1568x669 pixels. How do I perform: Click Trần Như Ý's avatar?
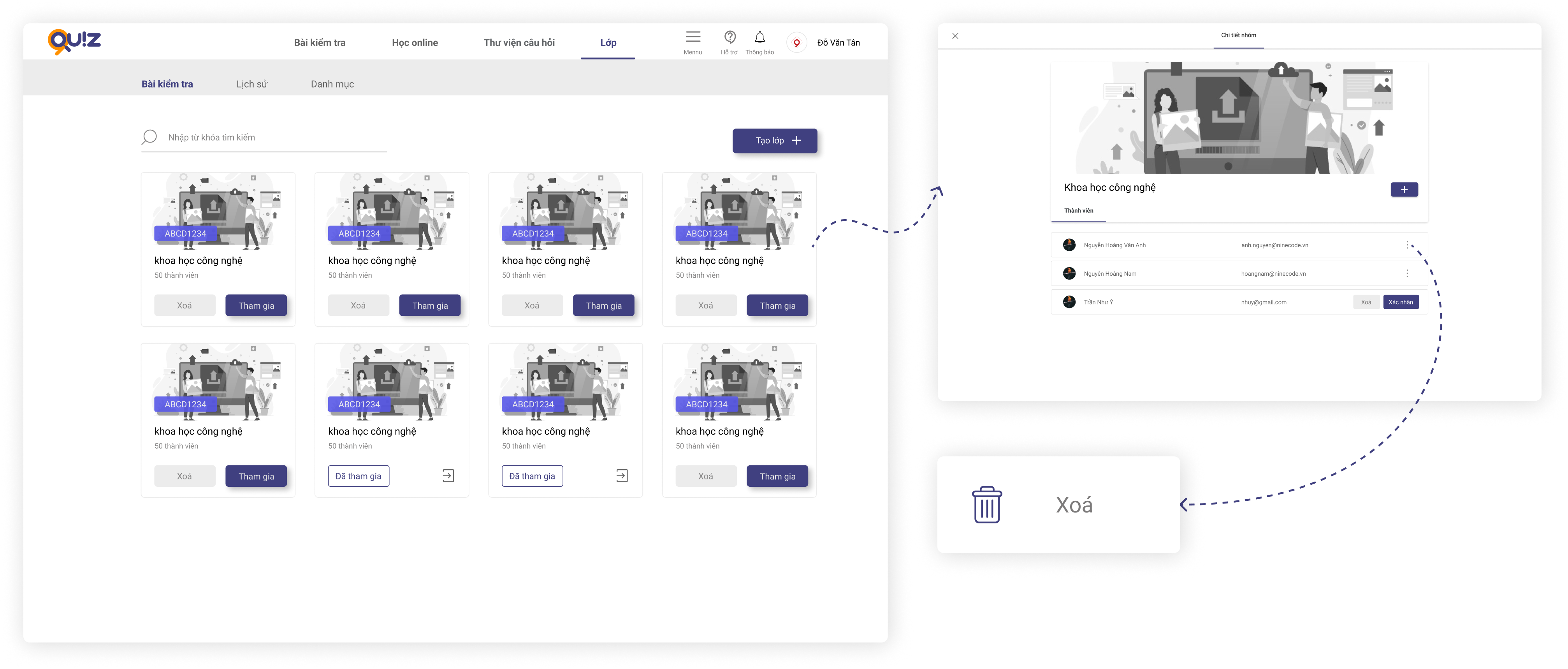(x=1069, y=302)
